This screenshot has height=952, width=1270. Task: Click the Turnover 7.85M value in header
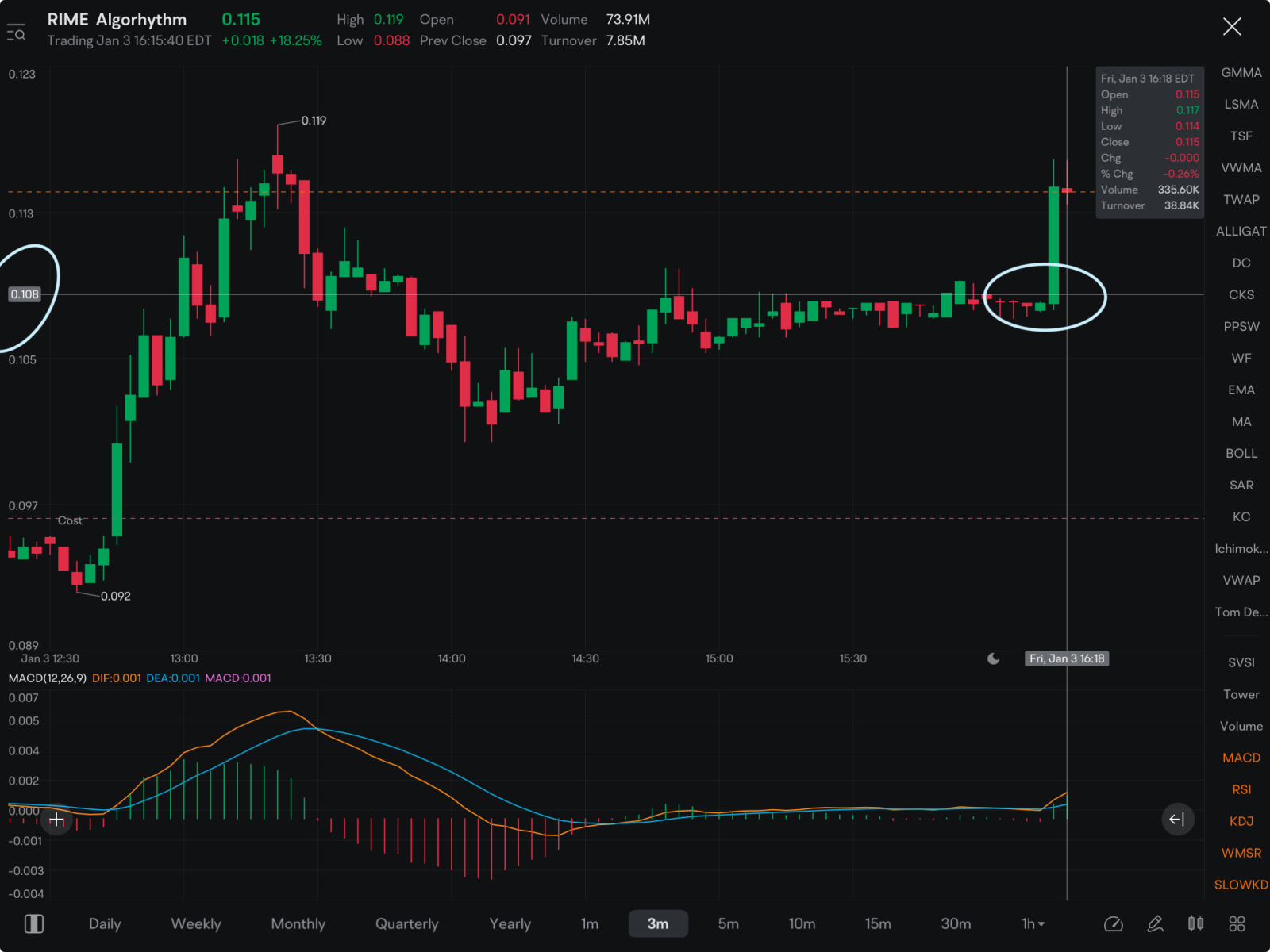(x=625, y=40)
